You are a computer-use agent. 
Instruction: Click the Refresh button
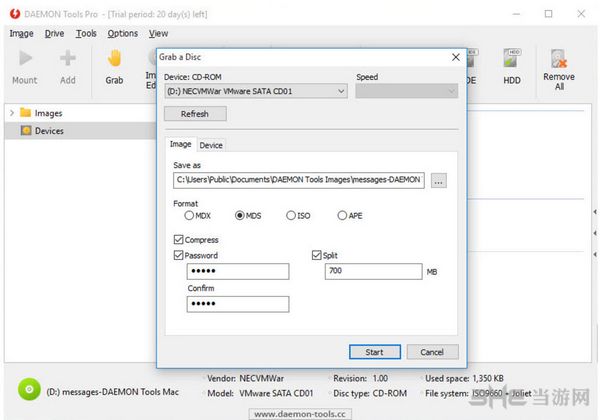click(195, 114)
